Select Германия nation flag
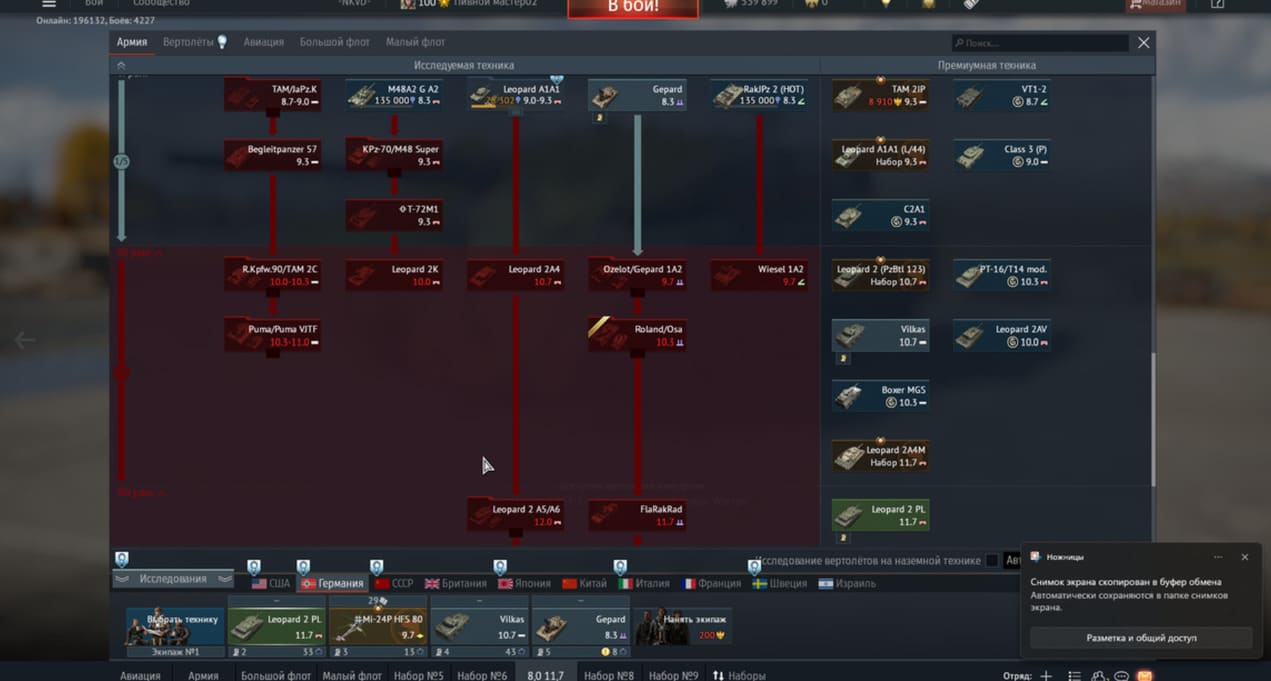Viewport: 1271px width, 681px height. (x=334, y=583)
